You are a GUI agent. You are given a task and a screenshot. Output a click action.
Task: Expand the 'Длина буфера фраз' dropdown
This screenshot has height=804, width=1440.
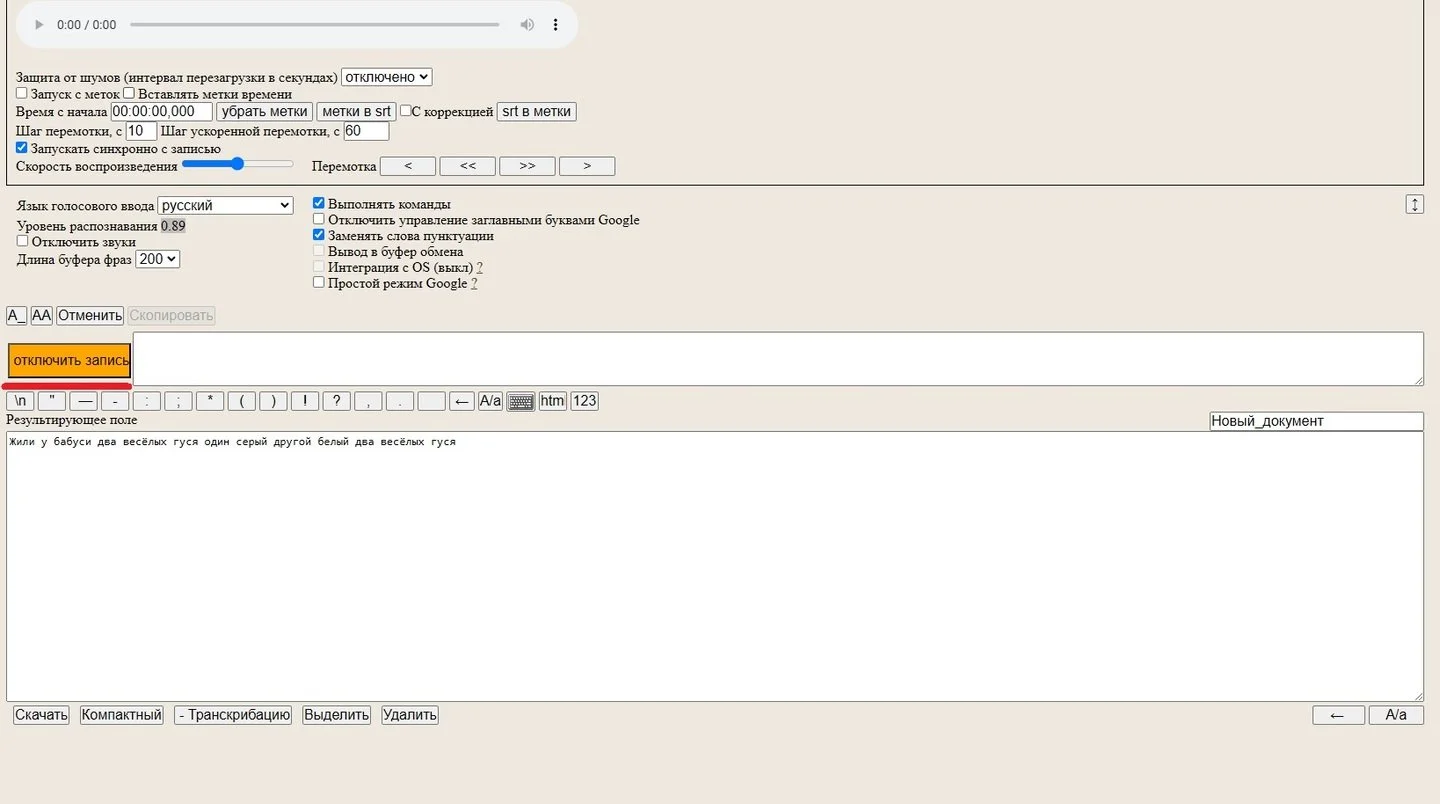point(158,259)
